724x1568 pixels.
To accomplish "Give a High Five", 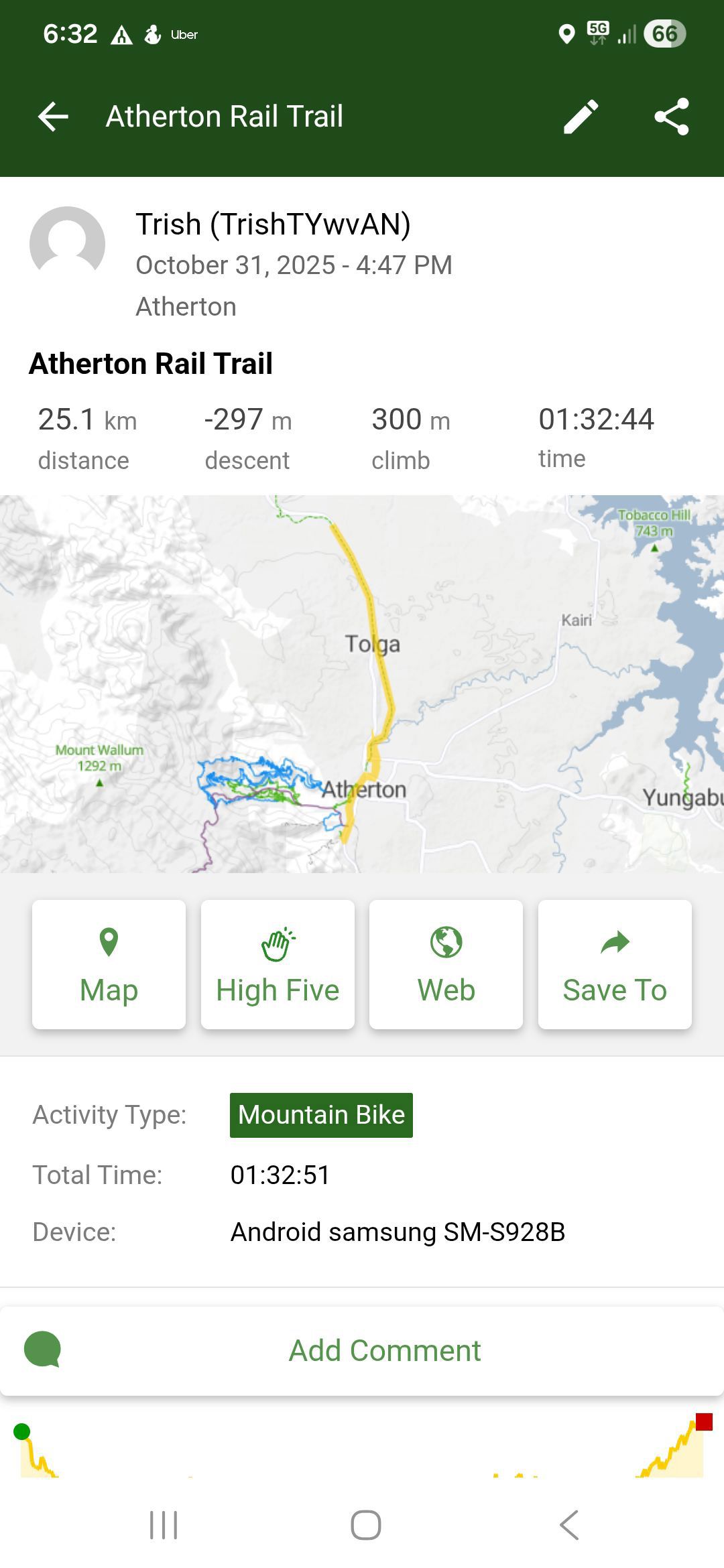I will click(278, 964).
